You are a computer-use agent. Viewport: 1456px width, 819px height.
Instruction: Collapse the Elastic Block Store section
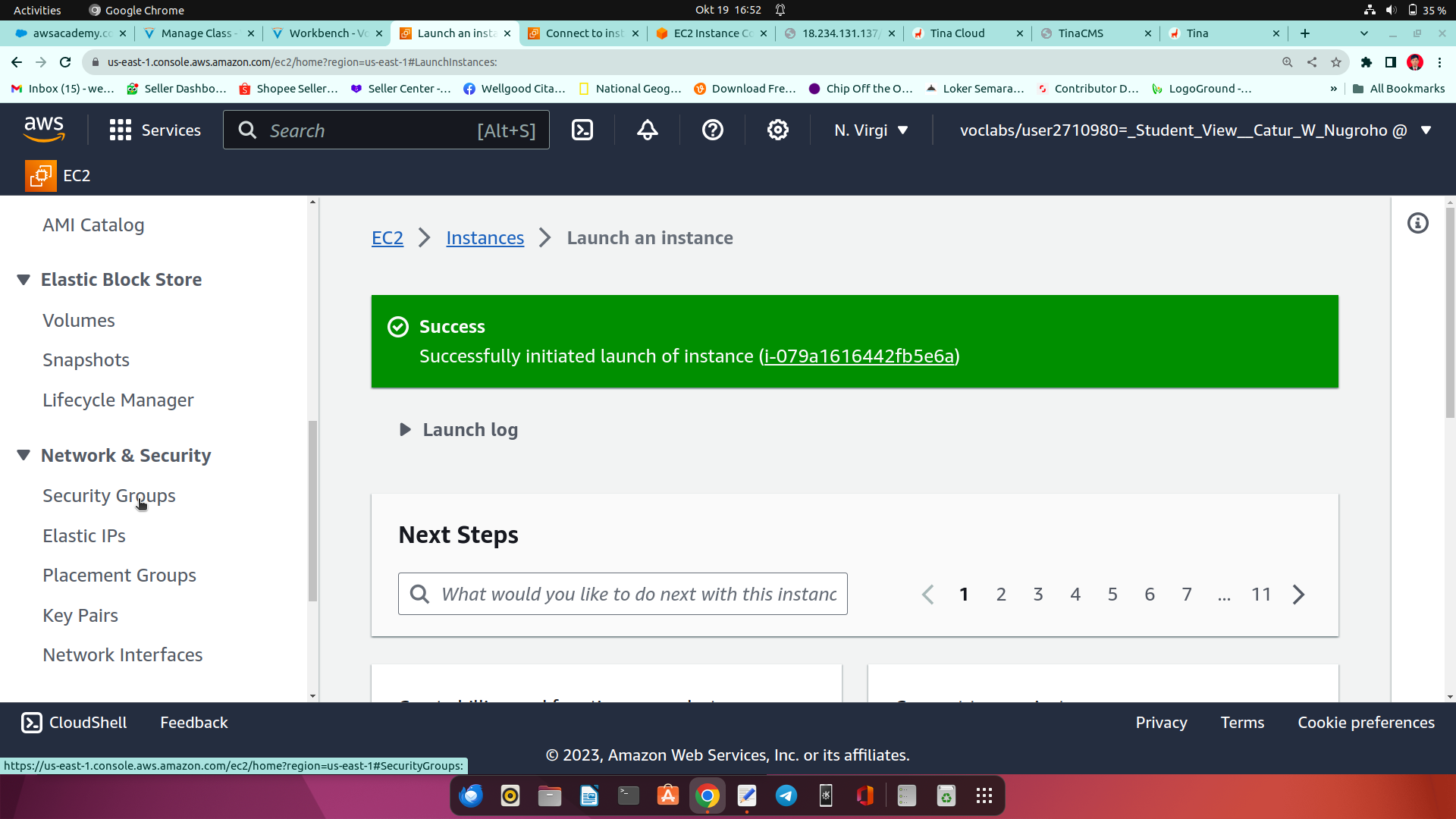coord(24,280)
